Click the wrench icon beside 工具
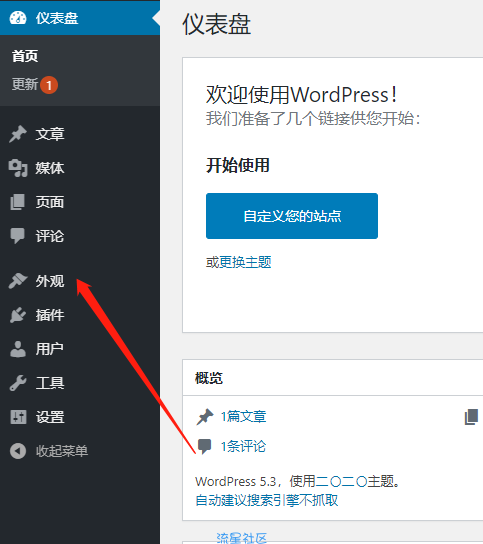Viewport: 483px width, 544px height. pyautogui.click(x=18, y=383)
